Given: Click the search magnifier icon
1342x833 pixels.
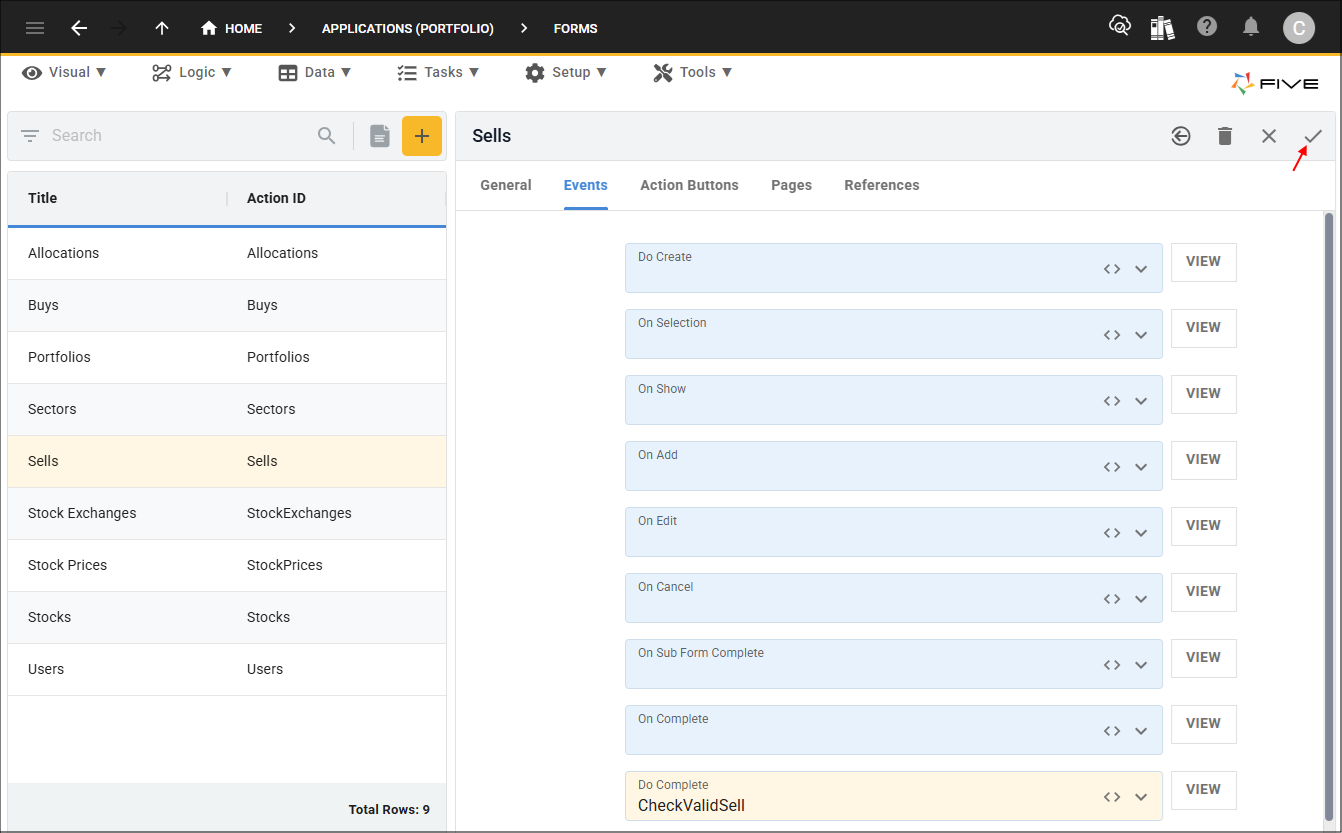Looking at the screenshot, I should click(x=327, y=136).
